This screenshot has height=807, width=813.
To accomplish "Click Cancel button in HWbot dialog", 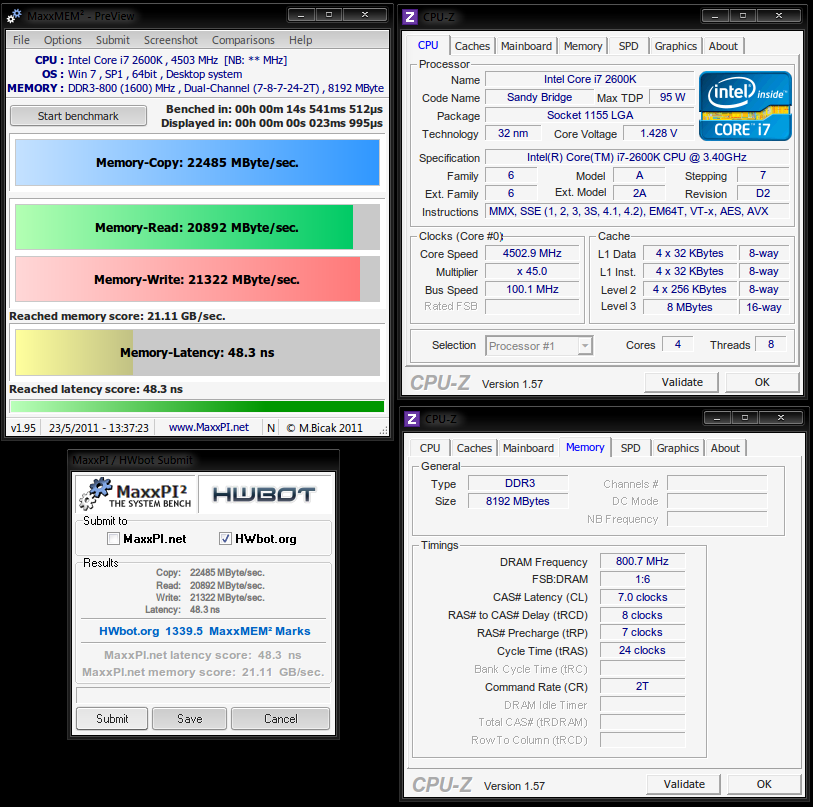I will click(x=281, y=719).
